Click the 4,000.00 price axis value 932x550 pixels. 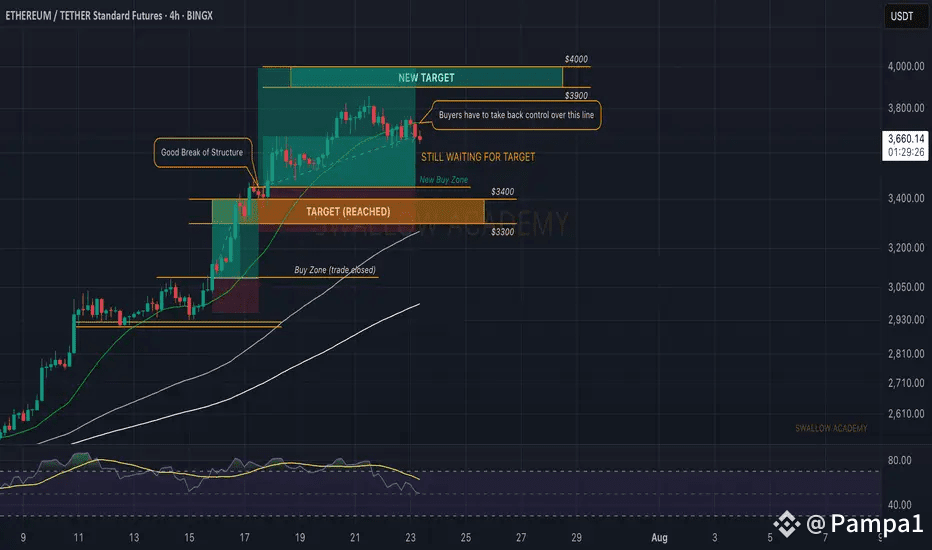(906, 66)
